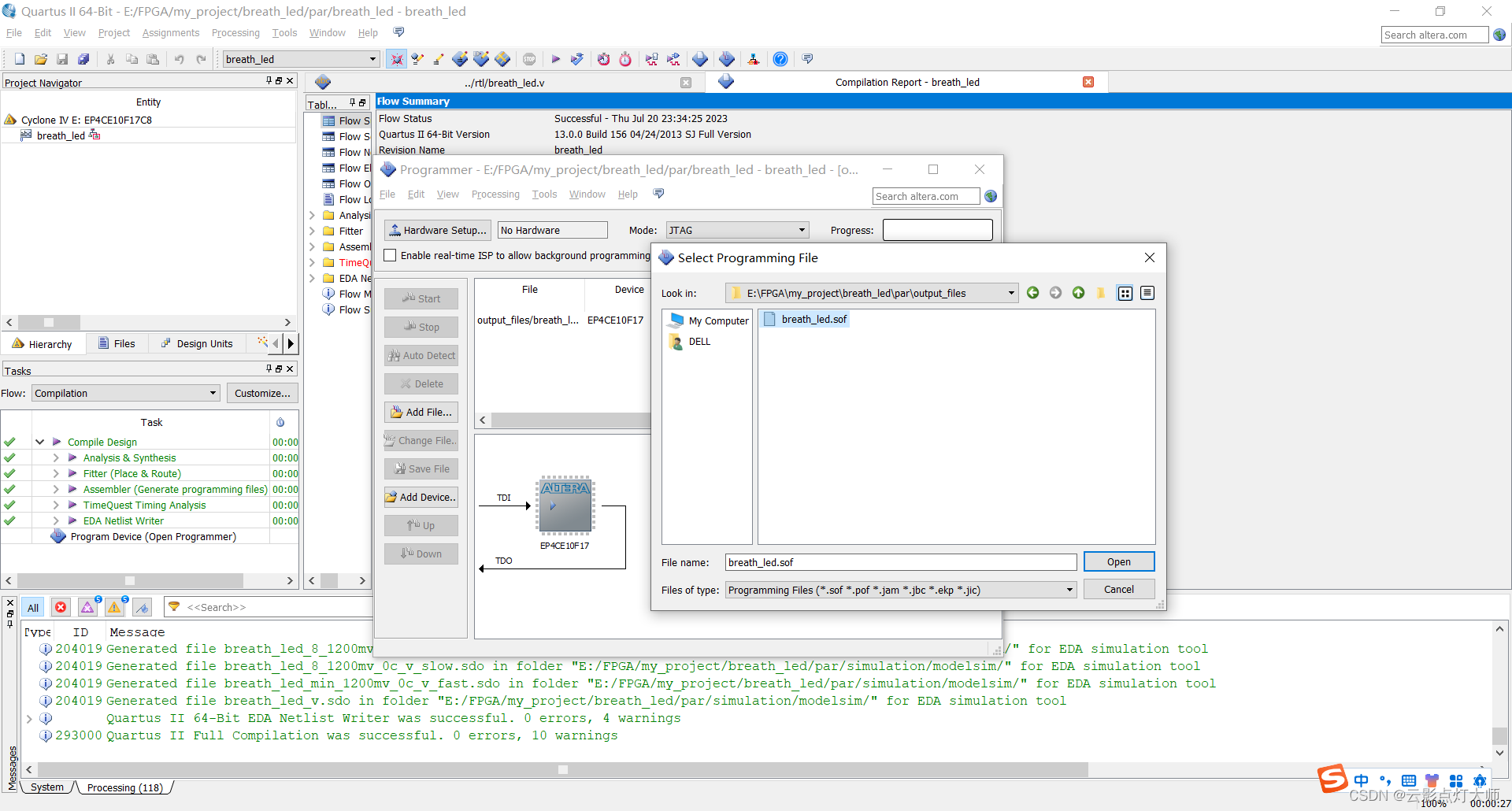Image resolution: width=1512 pixels, height=811 pixels.
Task: Toggle the error messages filter
Action: [x=61, y=607]
